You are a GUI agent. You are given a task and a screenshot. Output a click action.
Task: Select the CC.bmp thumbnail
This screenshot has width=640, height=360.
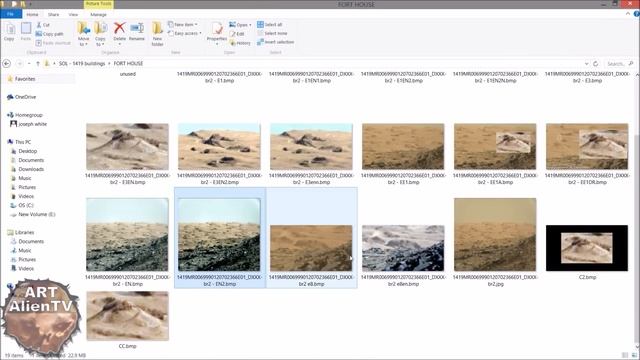(127, 316)
